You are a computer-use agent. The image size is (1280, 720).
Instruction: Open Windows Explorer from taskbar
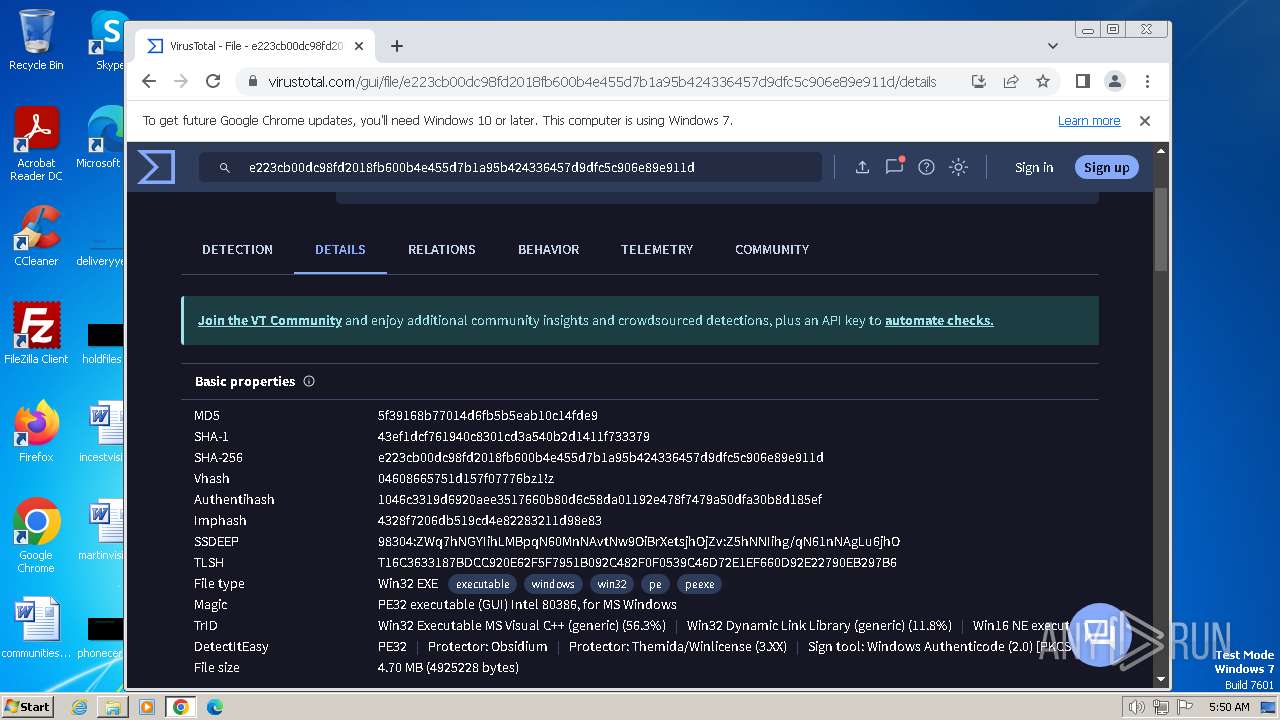click(x=113, y=707)
